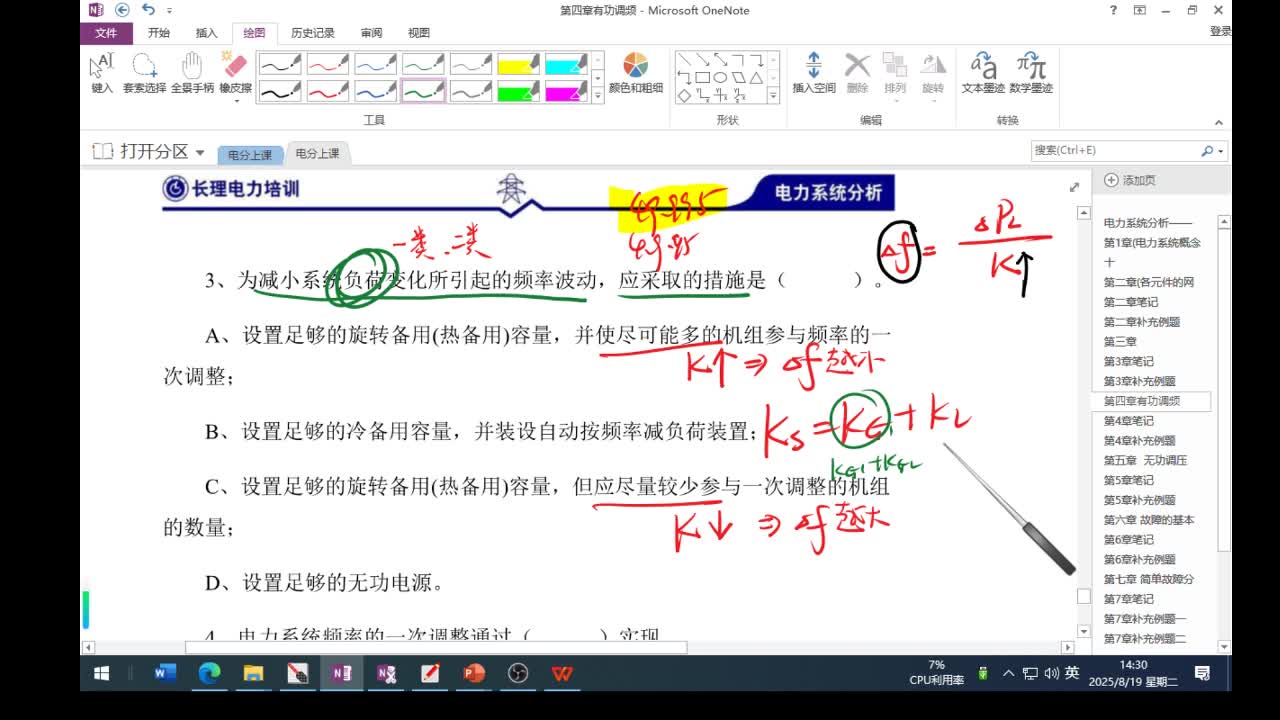Pick the triangle shape in shapes gallery
1280x720 pixels.
pos(756,77)
